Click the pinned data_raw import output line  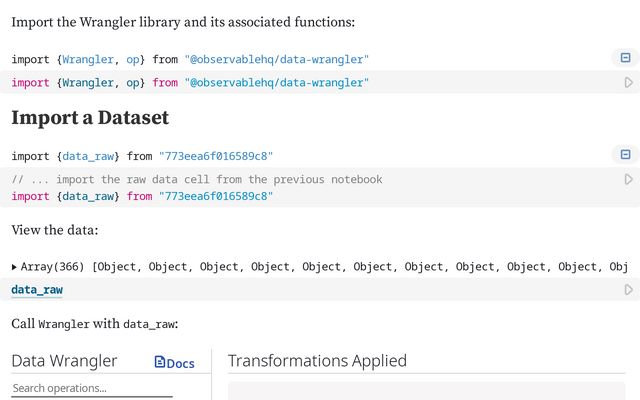point(142,156)
